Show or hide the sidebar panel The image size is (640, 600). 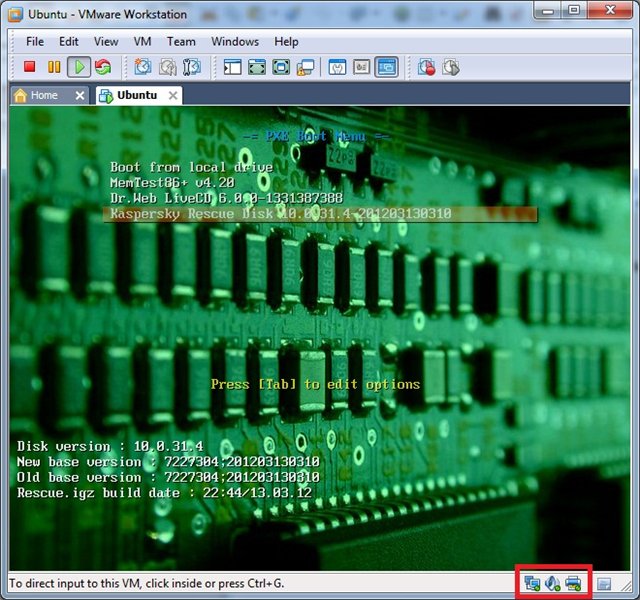point(233,67)
